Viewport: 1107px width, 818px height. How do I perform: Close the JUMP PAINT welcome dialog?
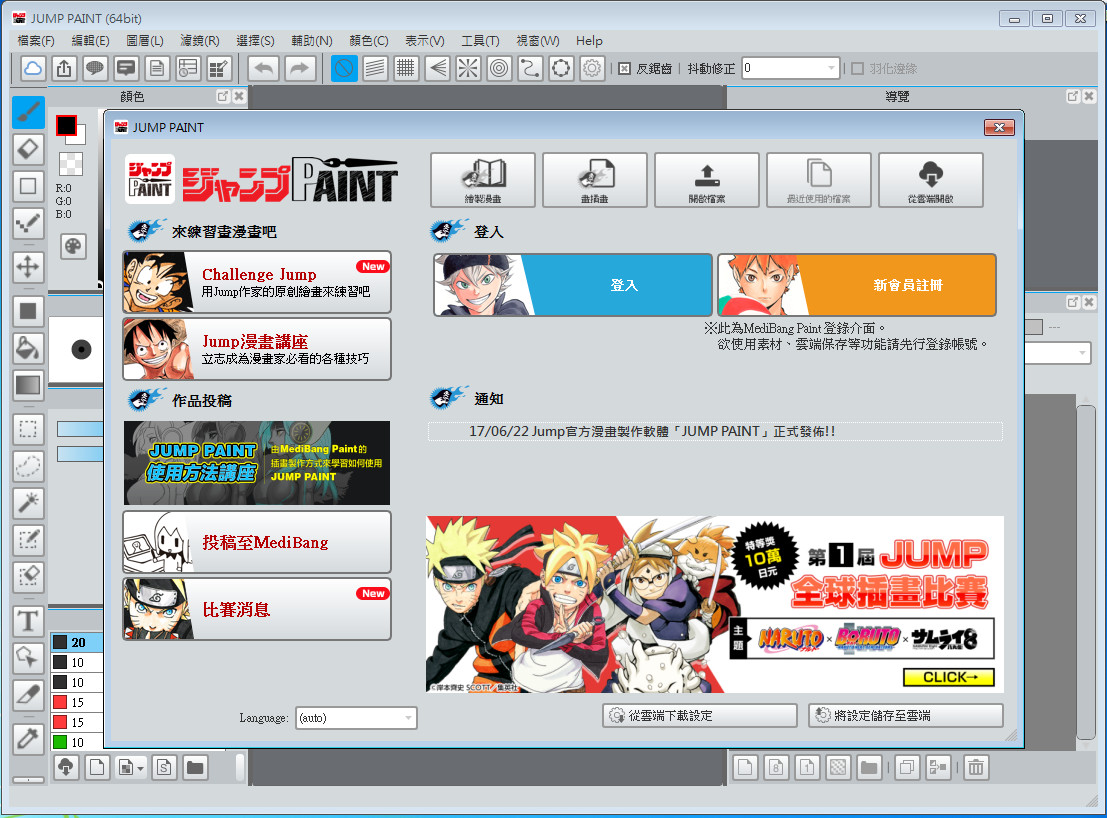click(x=999, y=127)
